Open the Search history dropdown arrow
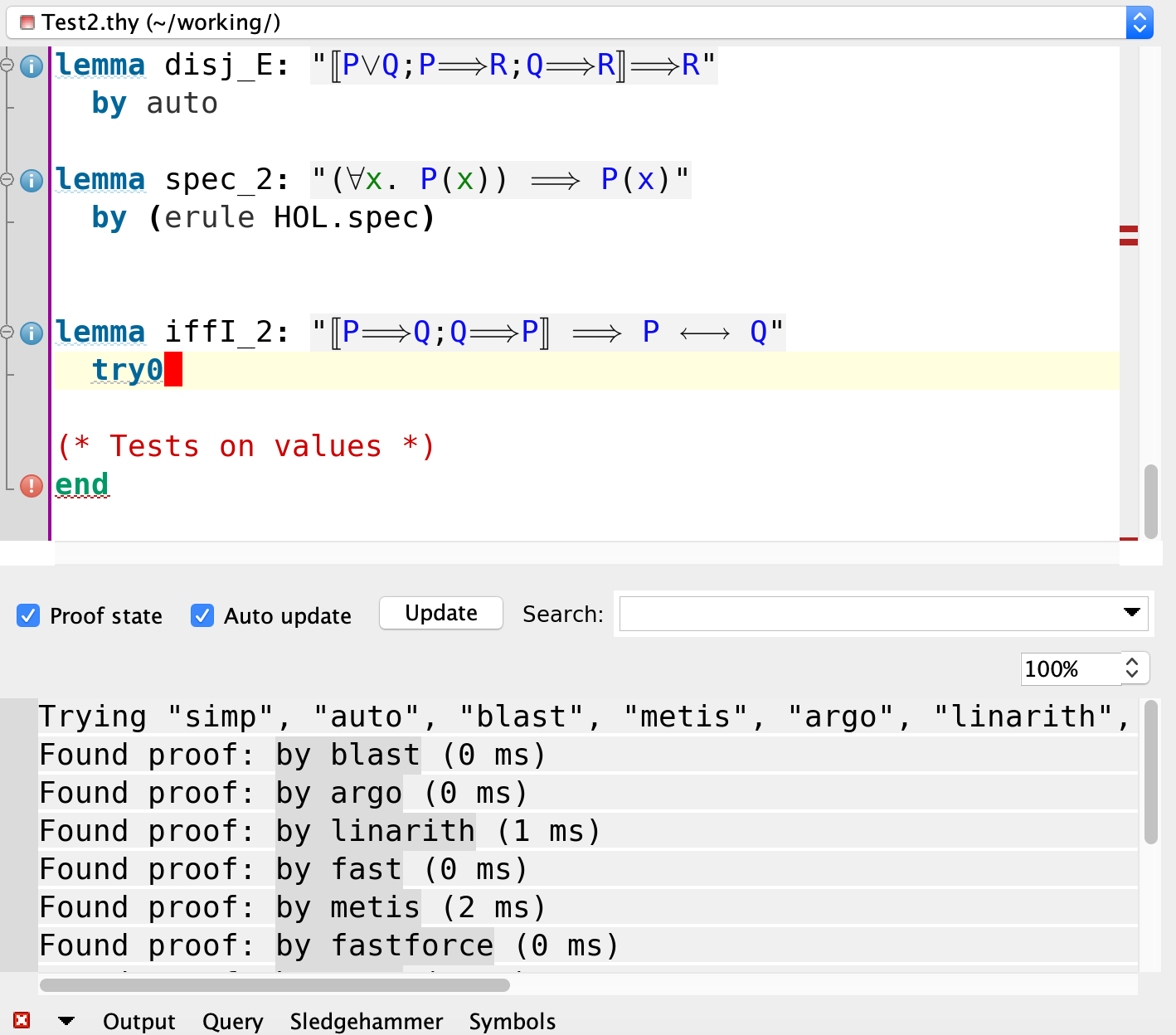The height and width of the screenshot is (1035, 1176). [1131, 612]
